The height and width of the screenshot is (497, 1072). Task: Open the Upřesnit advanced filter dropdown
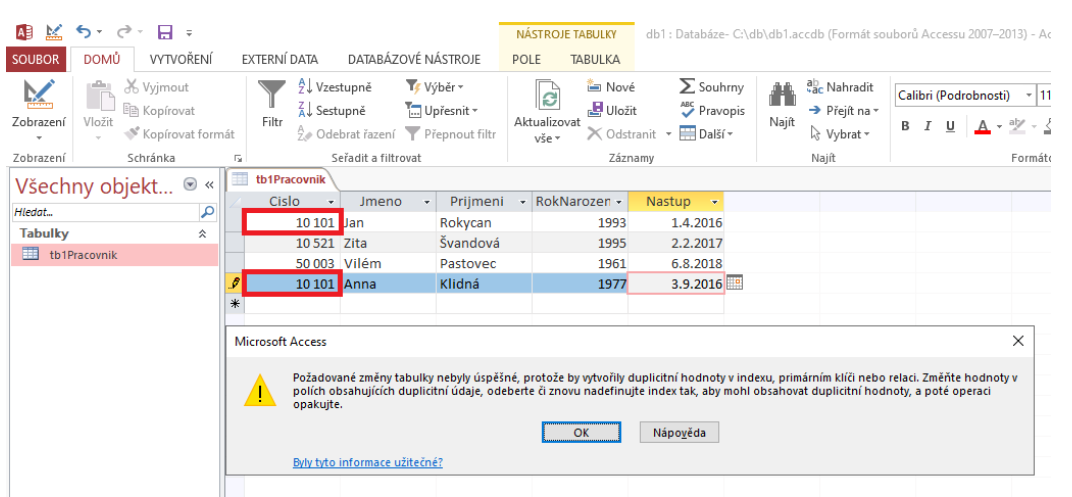coord(441,111)
